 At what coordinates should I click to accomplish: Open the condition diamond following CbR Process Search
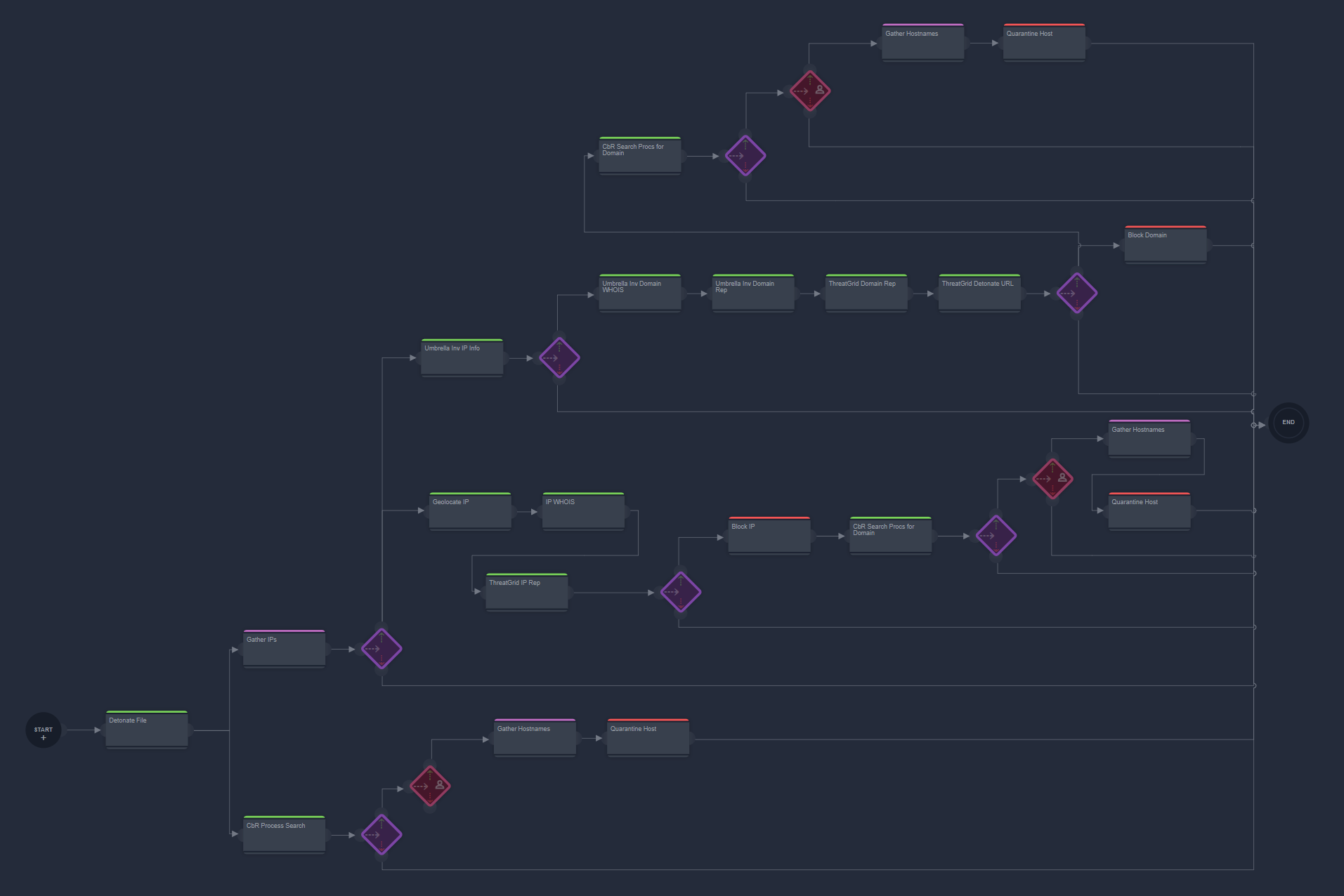click(381, 835)
